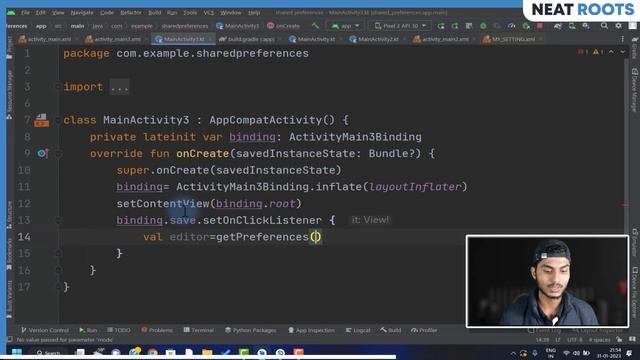Open the Version Control tool window

pyautogui.click(x=45, y=330)
